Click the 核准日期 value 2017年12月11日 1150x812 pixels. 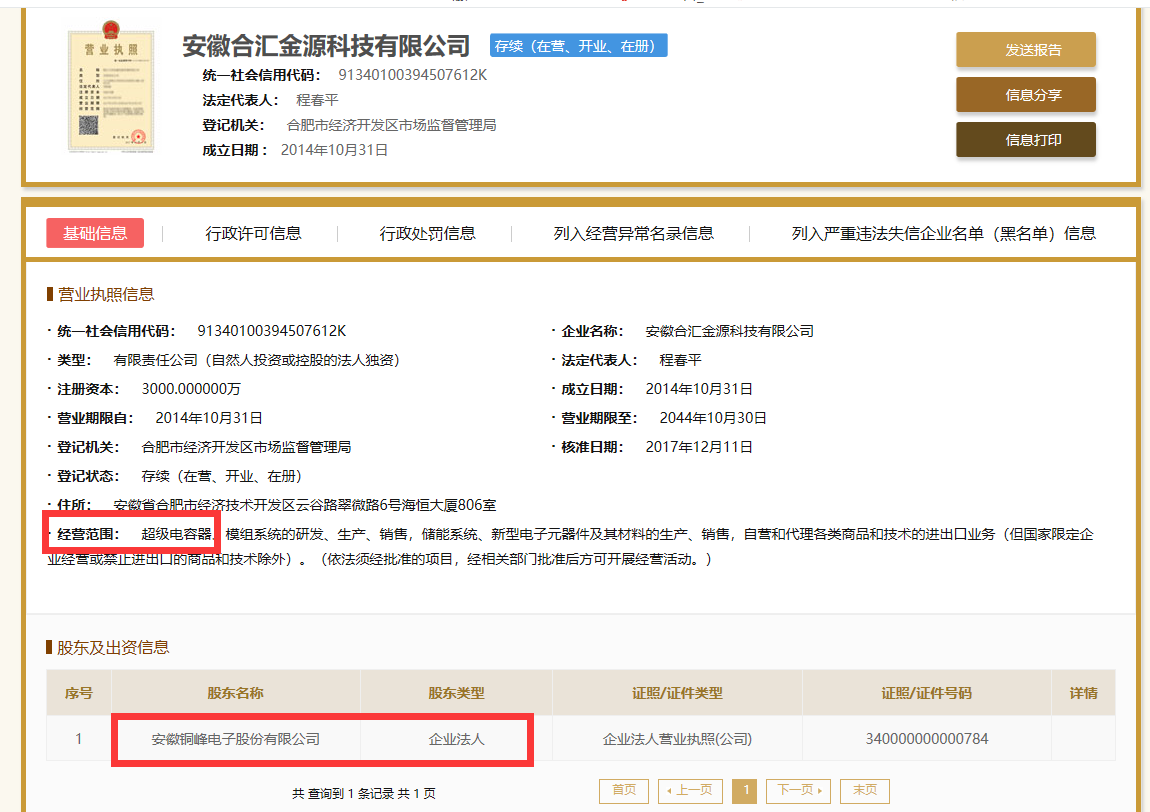[699, 447]
